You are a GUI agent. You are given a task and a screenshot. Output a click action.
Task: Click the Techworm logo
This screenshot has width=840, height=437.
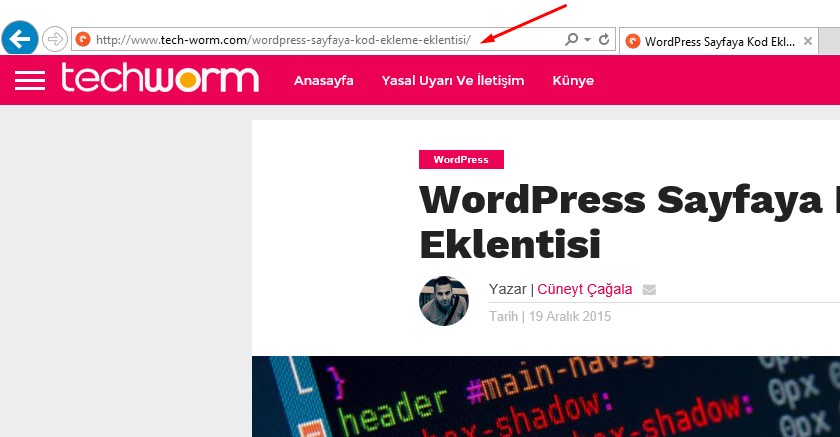(160, 79)
